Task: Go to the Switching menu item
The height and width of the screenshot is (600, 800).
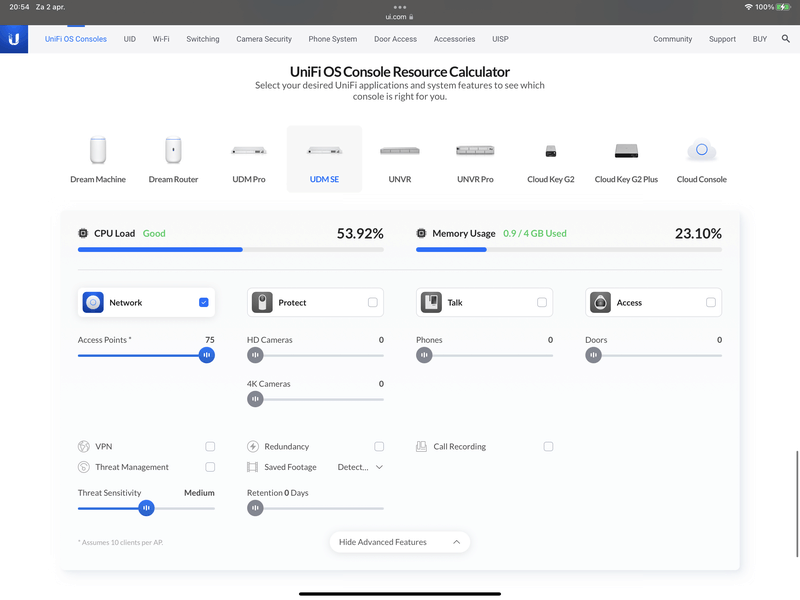Action: (x=203, y=39)
